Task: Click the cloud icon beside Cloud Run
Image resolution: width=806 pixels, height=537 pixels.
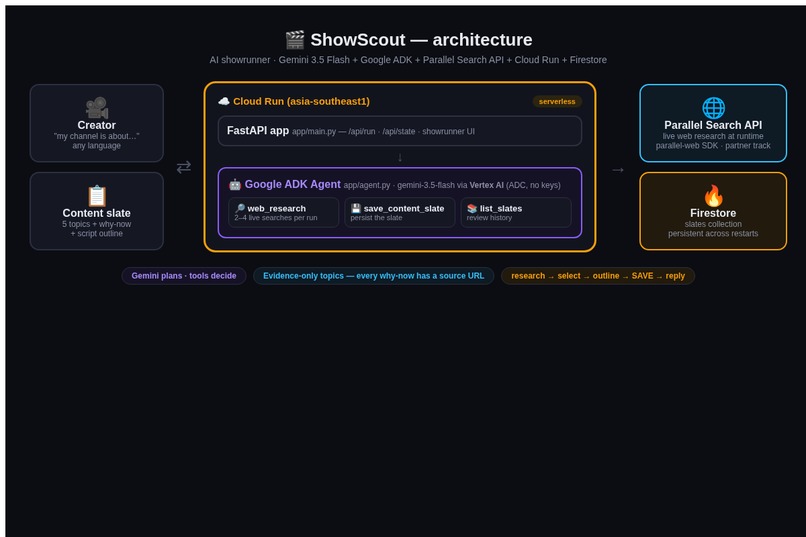Action: pos(224,101)
